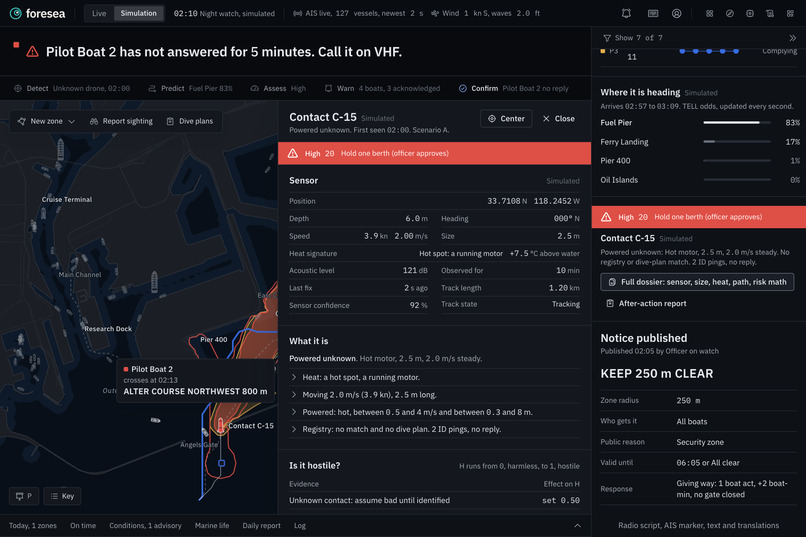Open Dive plans clipboard button
The height and width of the screenshot is (537, 806).
tap(190, 121)
